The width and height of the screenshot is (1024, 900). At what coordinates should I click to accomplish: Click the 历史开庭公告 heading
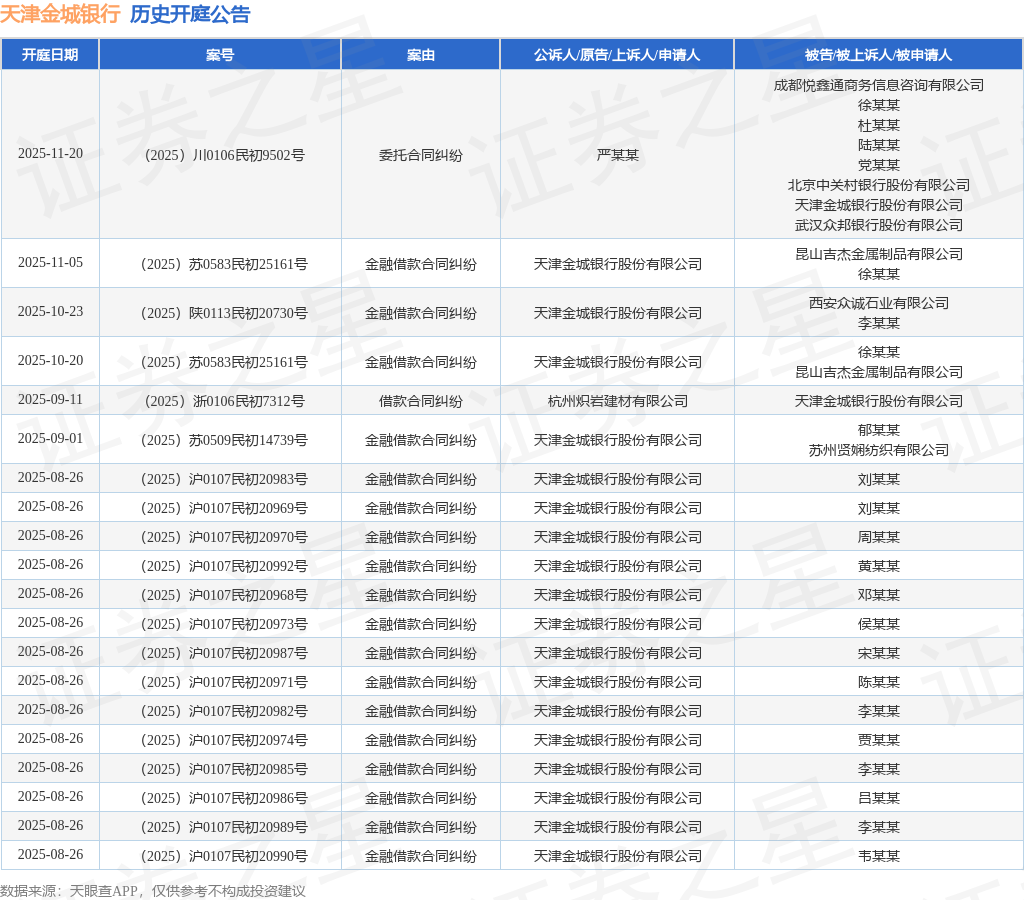click(x=190, y=15)
